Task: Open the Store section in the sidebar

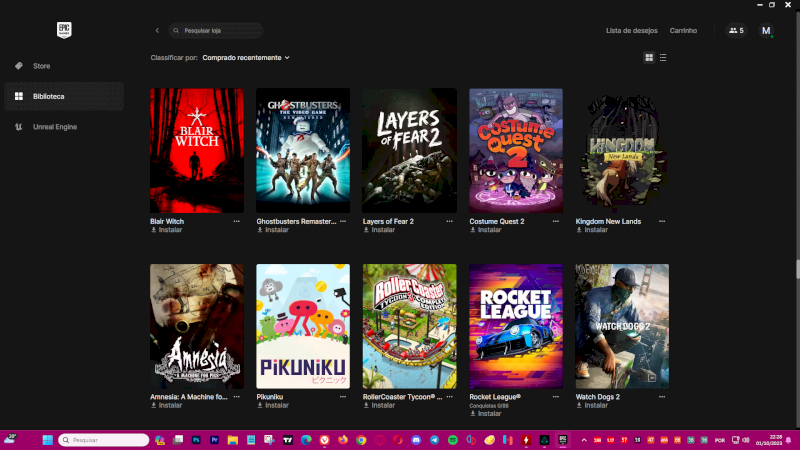Action: point(41,66)
